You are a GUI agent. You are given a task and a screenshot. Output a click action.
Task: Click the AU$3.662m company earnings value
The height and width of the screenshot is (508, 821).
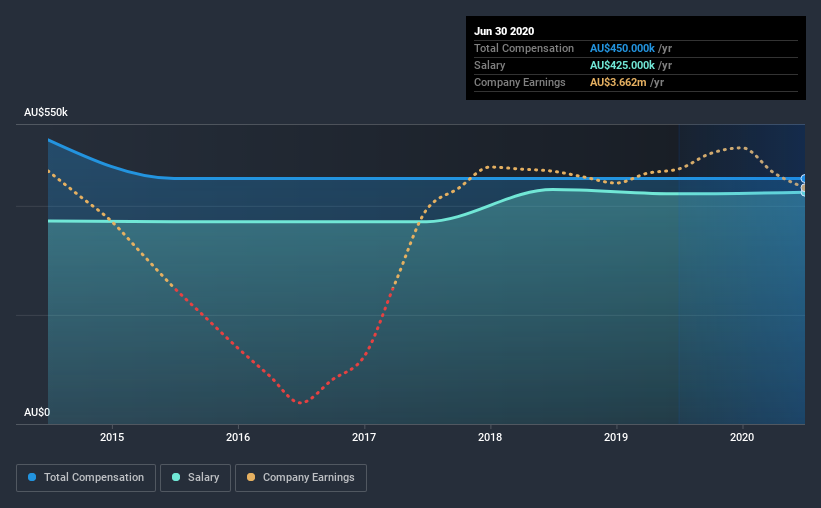point(618,83)
